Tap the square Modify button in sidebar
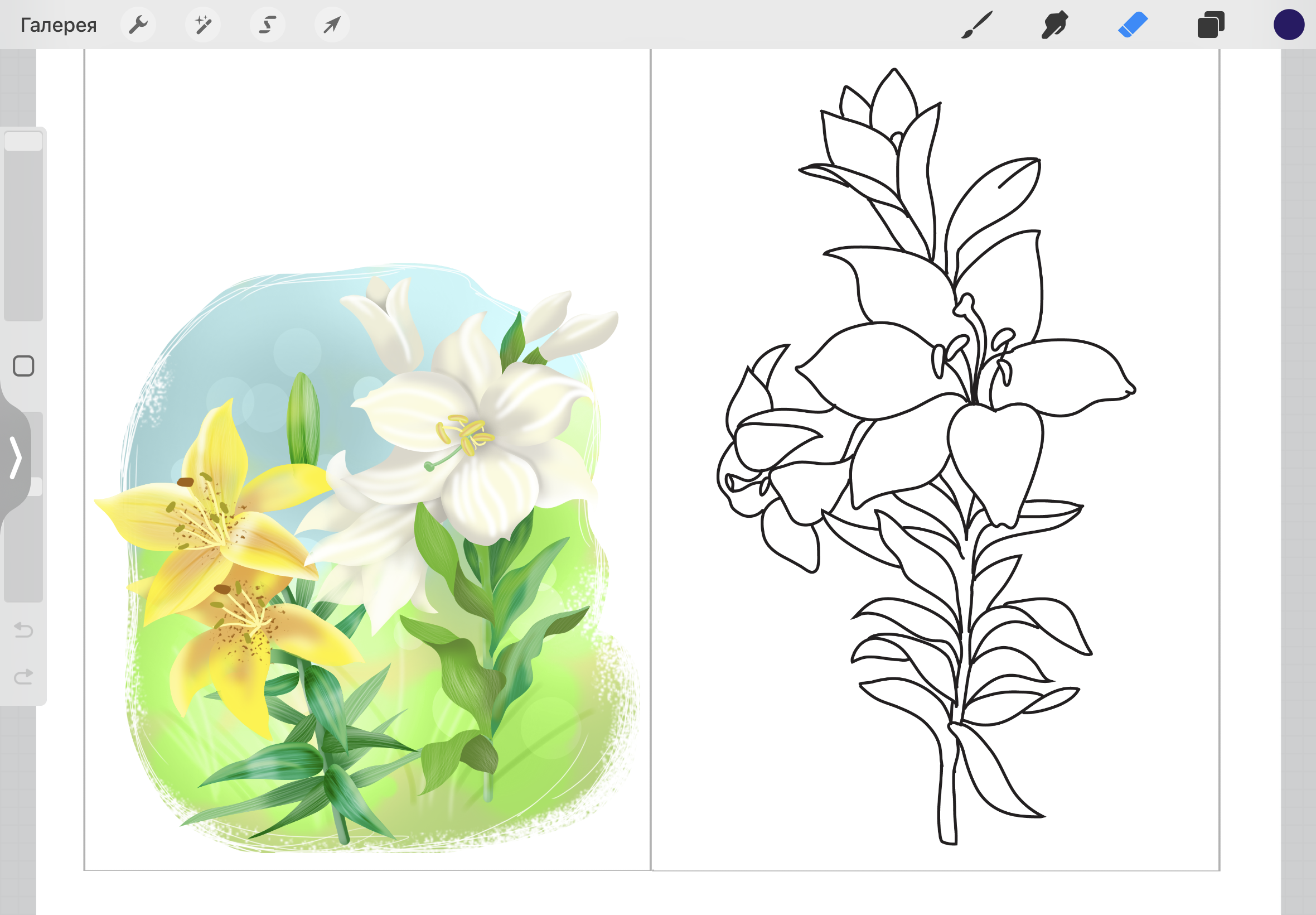The height and width of the screenshot is (915, 1316). [x=23, y=366]
